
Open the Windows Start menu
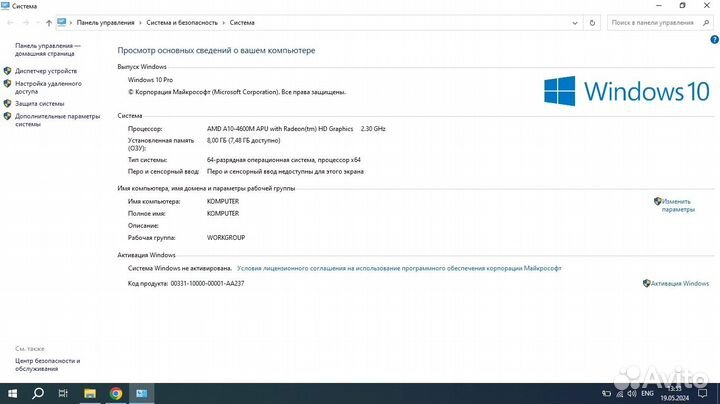click(12, 393)
